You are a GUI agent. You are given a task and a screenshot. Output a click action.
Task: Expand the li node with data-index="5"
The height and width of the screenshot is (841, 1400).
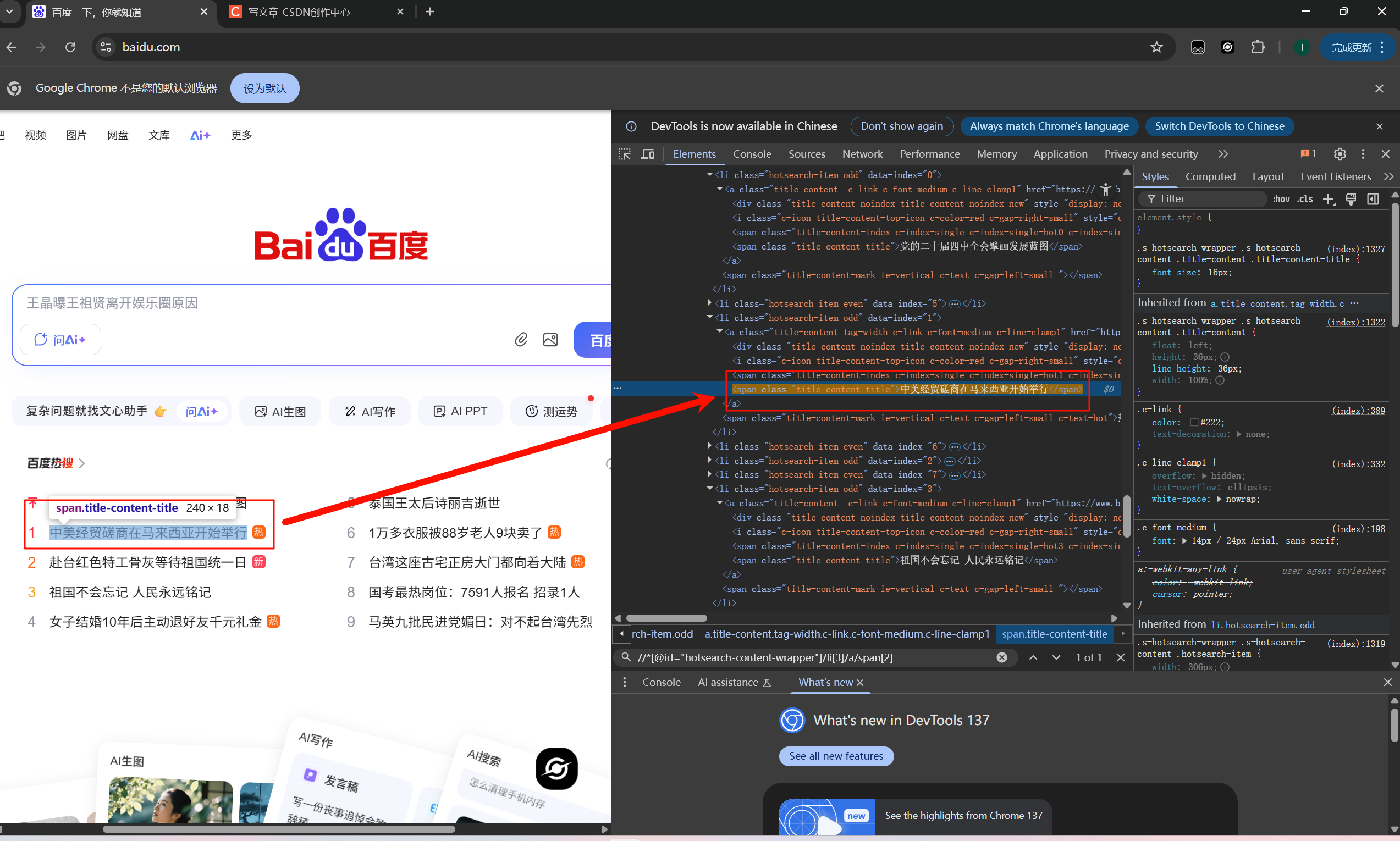pos(710,303)
